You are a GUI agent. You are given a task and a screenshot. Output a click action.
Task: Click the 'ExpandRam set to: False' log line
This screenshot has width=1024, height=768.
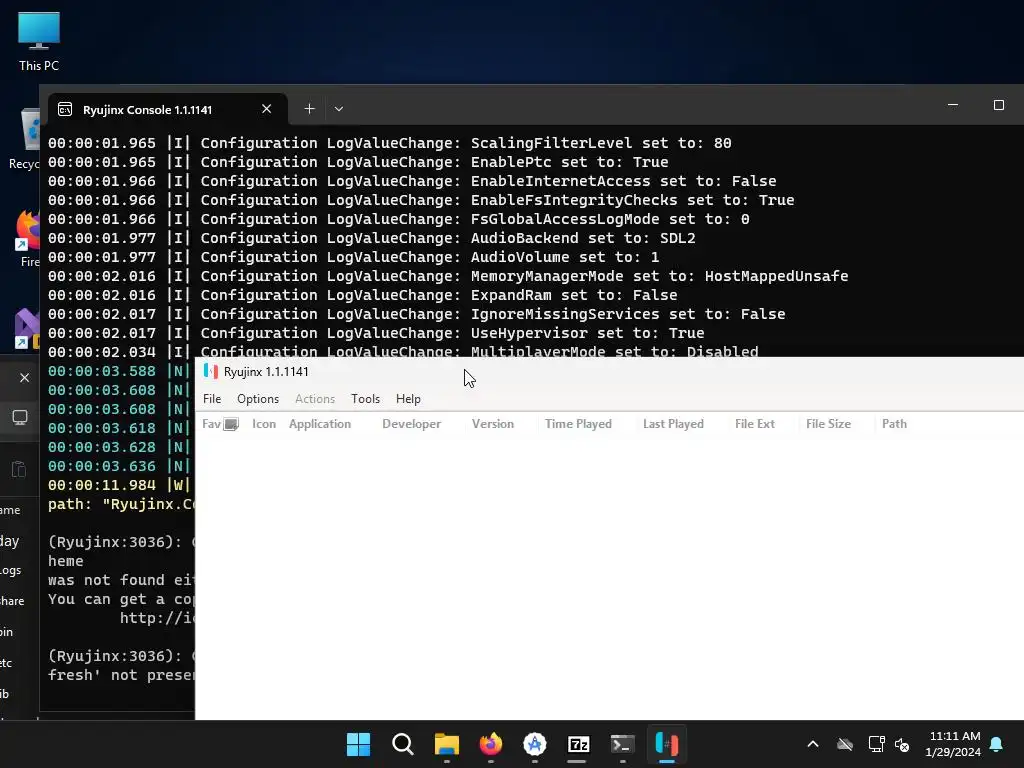pos(362,295)
